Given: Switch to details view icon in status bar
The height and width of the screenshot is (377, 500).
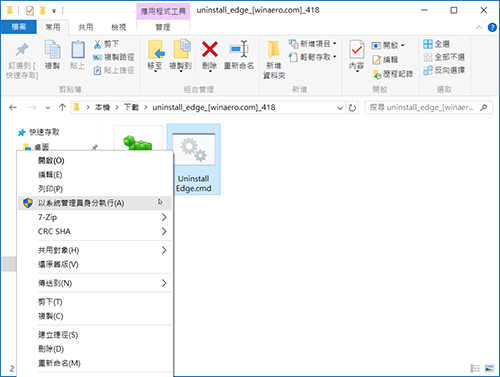Looking at the screenshot, I should click(475, 368).
